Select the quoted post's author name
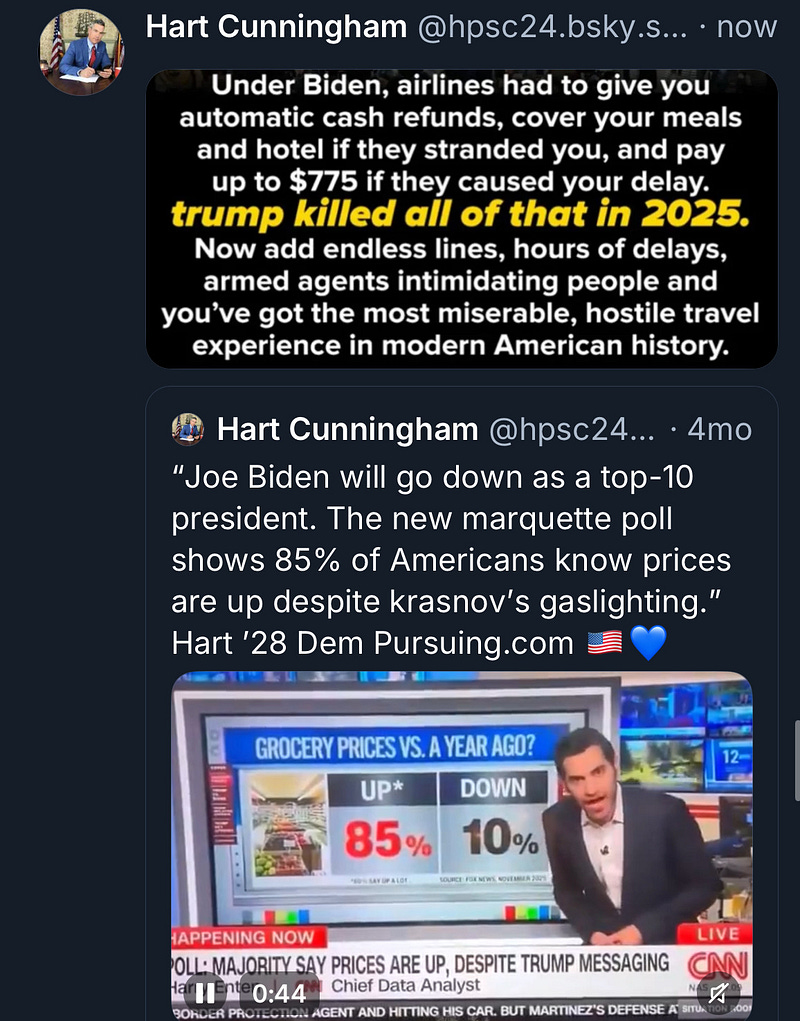 pos(348,430)
